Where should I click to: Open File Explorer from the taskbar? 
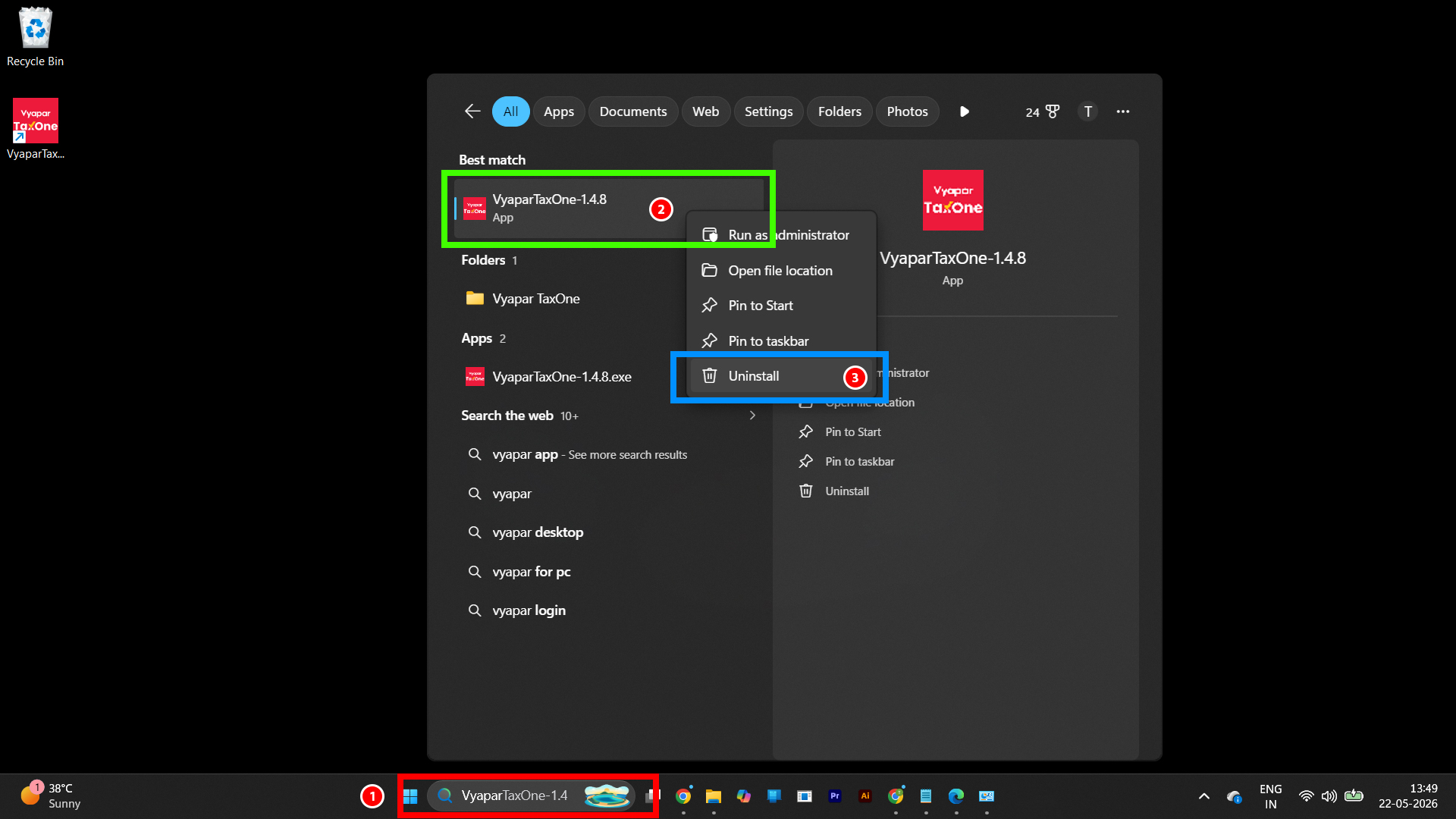(714, 796)
